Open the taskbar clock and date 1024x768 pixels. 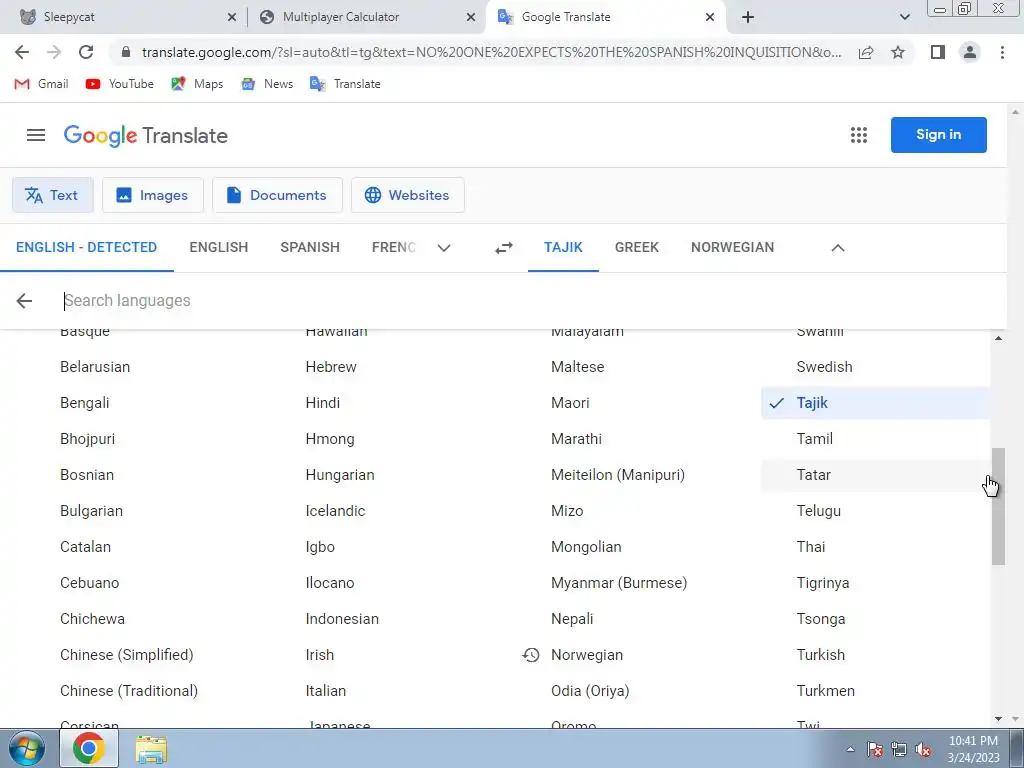point(973,749)
